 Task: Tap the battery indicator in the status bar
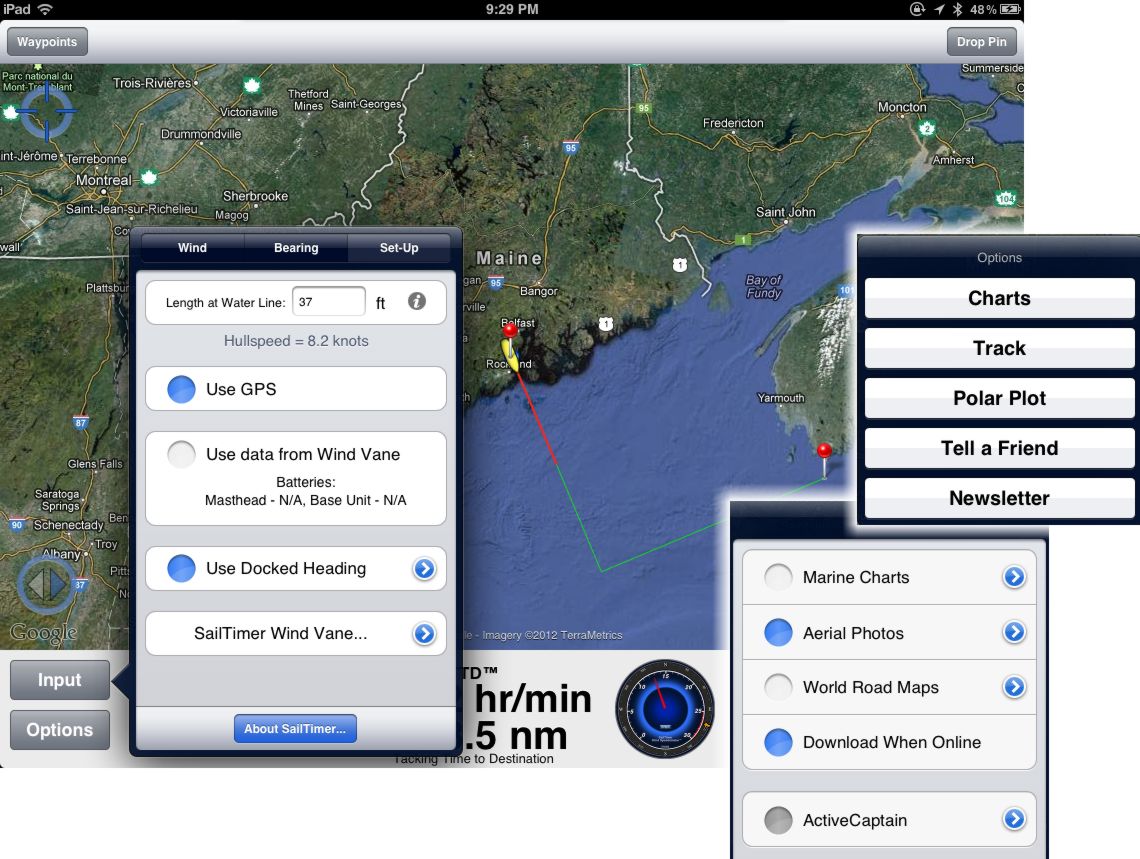(1011, 9)
